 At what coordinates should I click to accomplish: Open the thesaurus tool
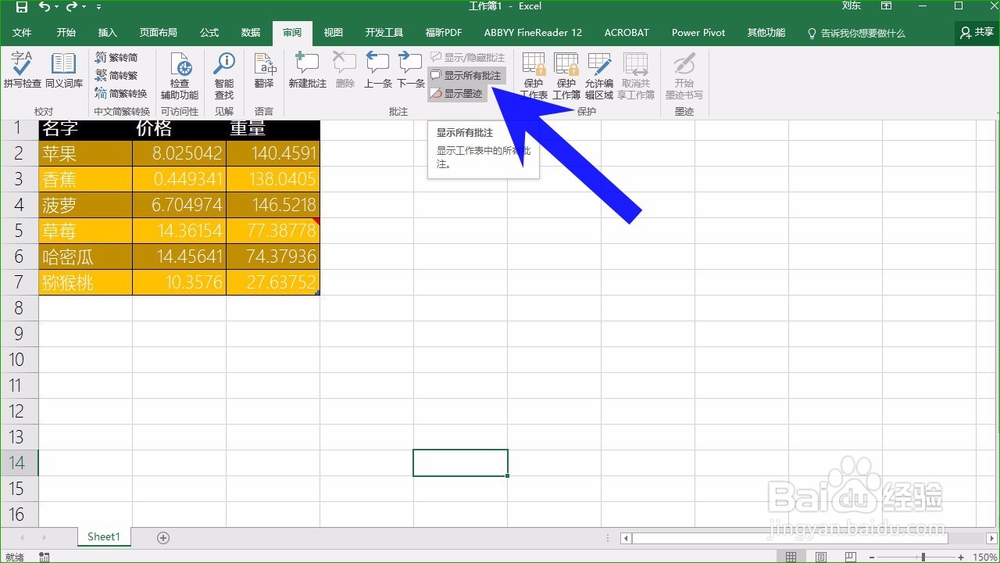[x=64, y=70]
